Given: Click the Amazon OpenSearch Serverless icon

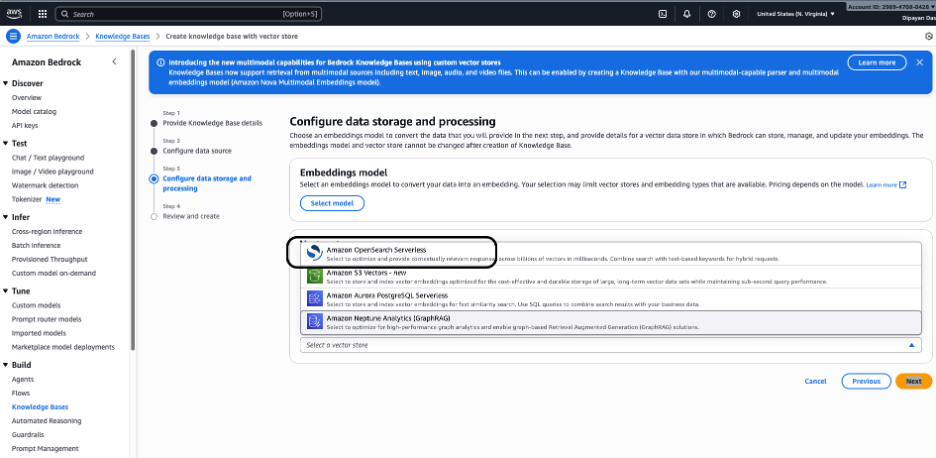Looking at the screenshot, I should (x=315, y=253).
